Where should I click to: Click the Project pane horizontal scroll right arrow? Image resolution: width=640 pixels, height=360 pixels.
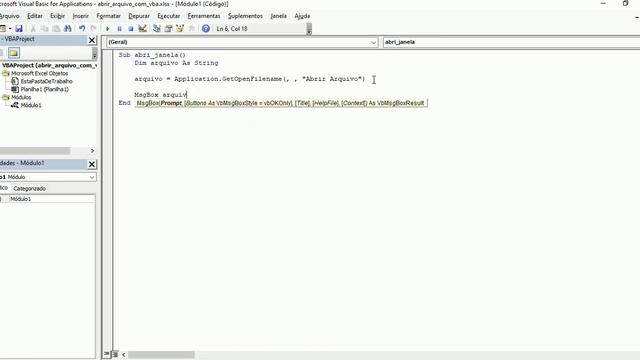click(92, 151)
